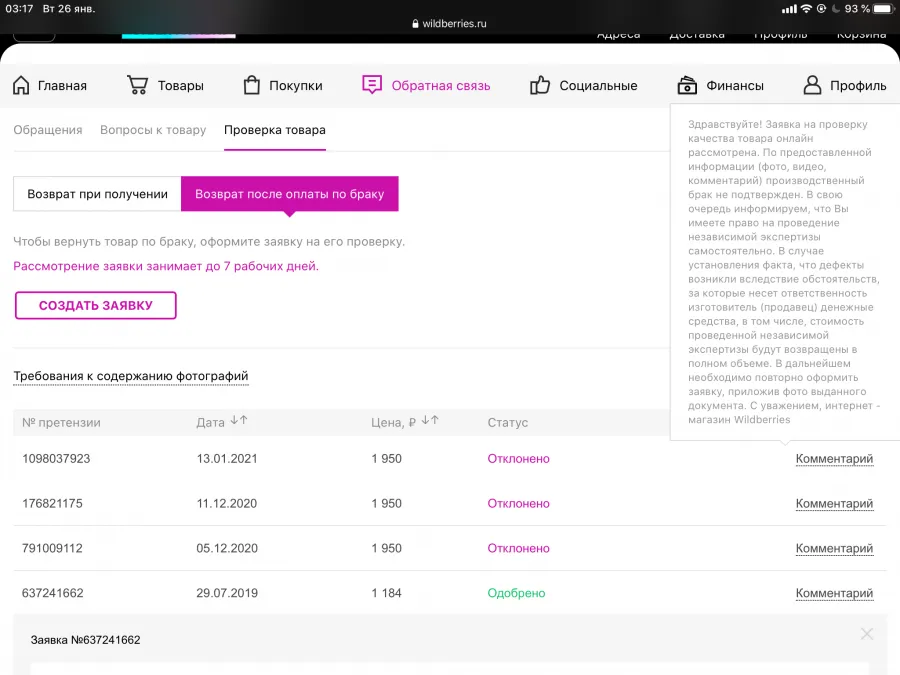
Task: Tap the battery indicator in status bar
Action: (x=883, y=9)
